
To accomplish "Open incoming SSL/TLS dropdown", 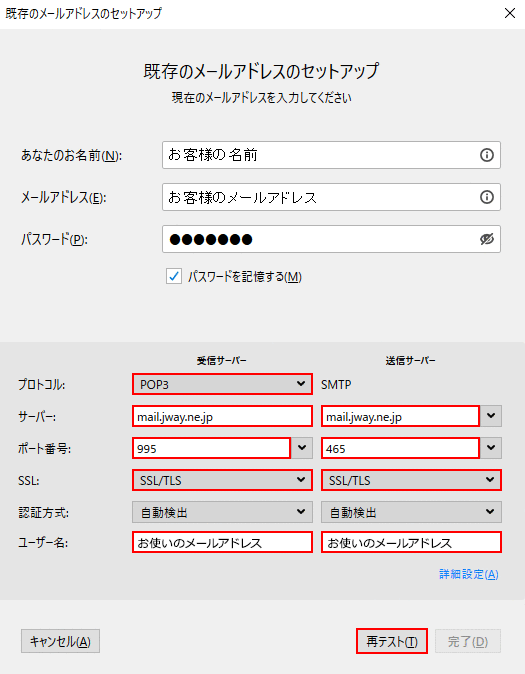I will point(222,480).
